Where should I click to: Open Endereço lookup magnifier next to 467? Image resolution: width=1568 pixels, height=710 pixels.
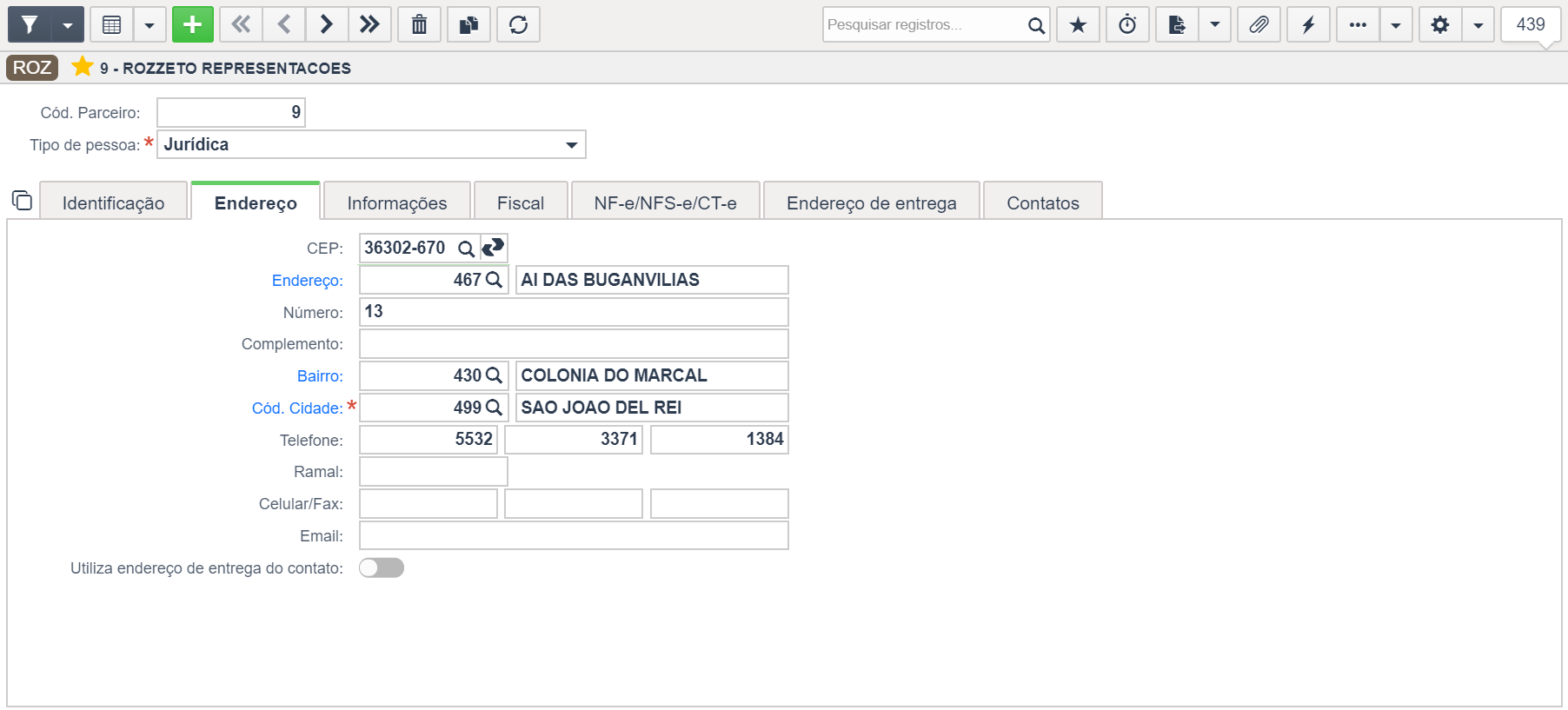tap(494, 280)
